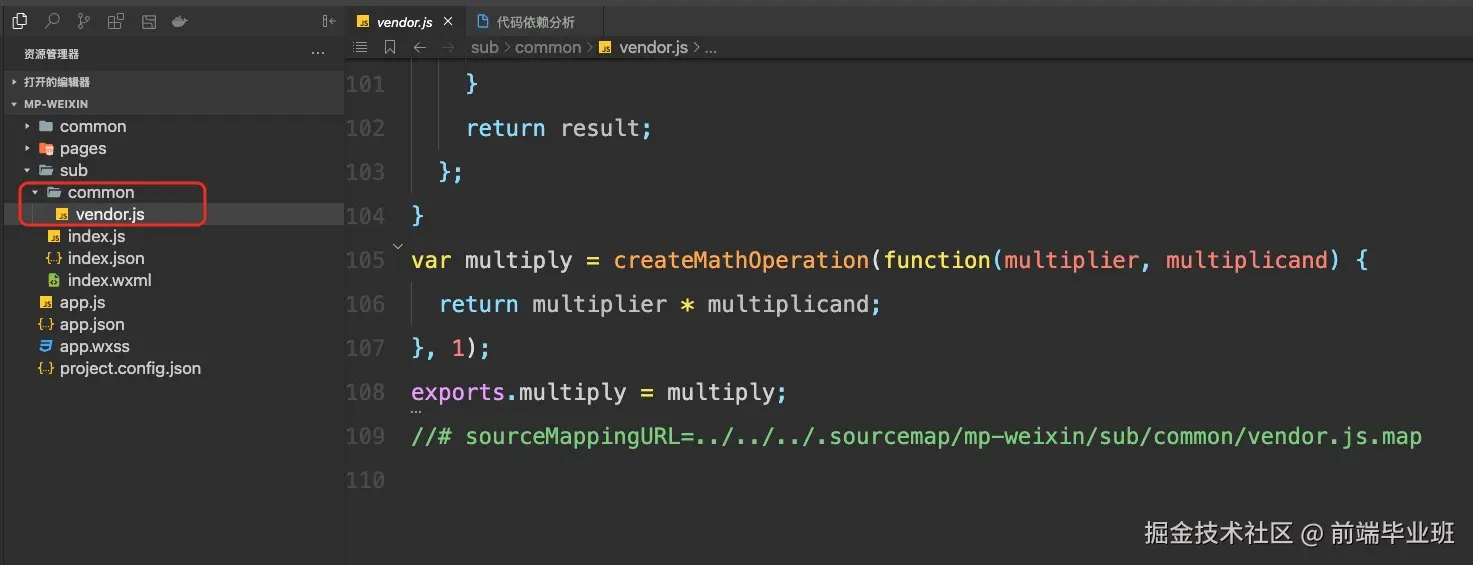The height and width of the screenshot is (565, 1473).
Task: Click the createMathOperation function name
Action: tap(742, 260)
